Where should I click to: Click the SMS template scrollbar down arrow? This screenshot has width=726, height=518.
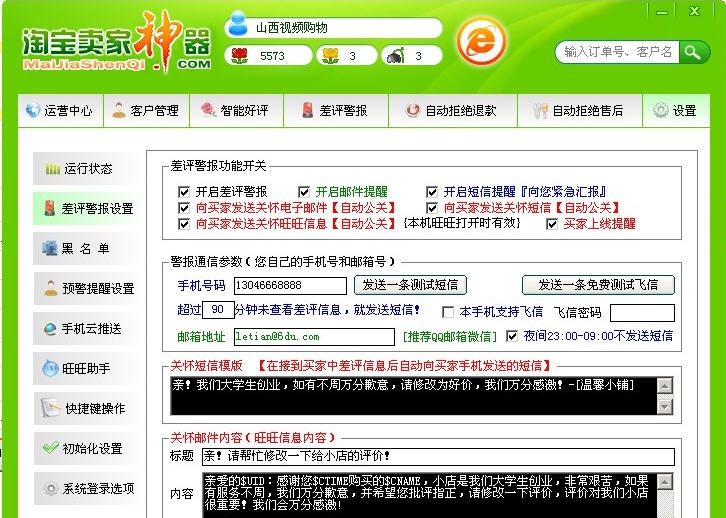665,406
